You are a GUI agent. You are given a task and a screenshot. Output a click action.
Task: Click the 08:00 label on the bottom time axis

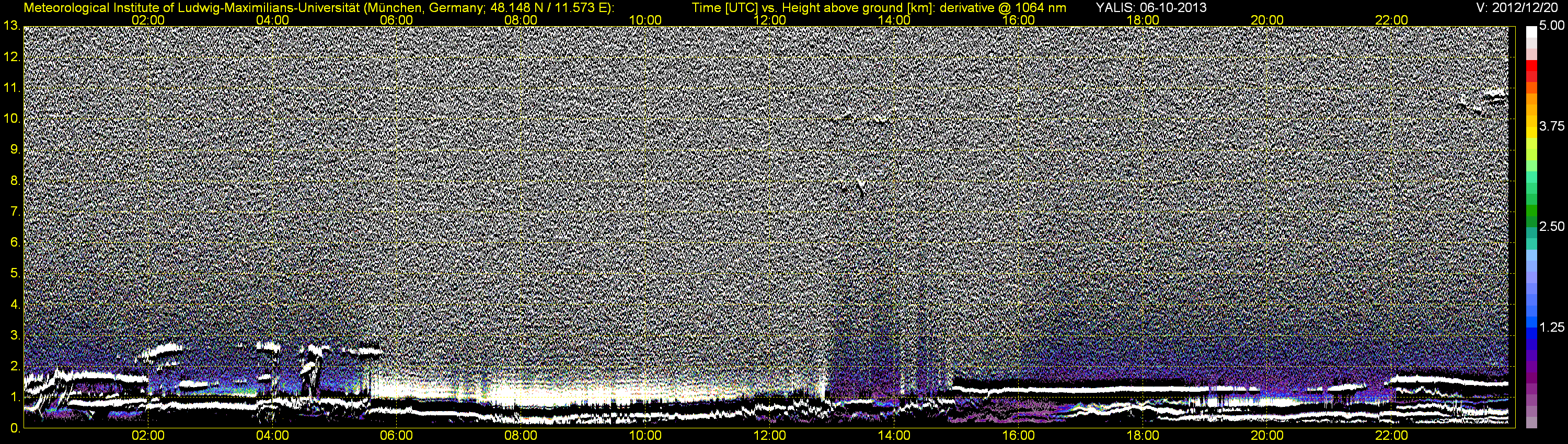click(x=521, y=436)
